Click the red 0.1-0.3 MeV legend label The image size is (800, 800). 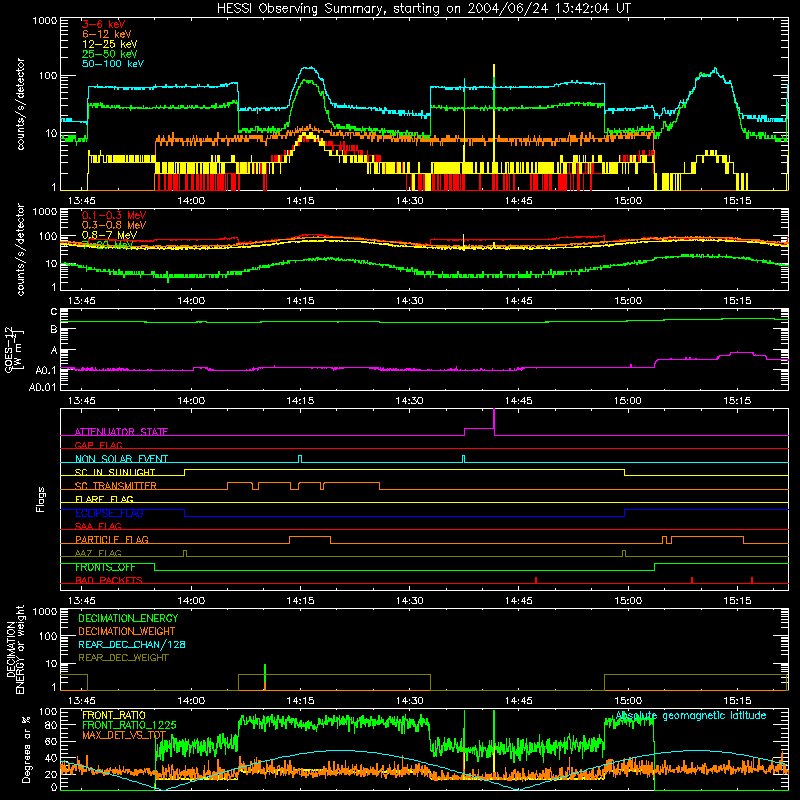coord(114,215)
